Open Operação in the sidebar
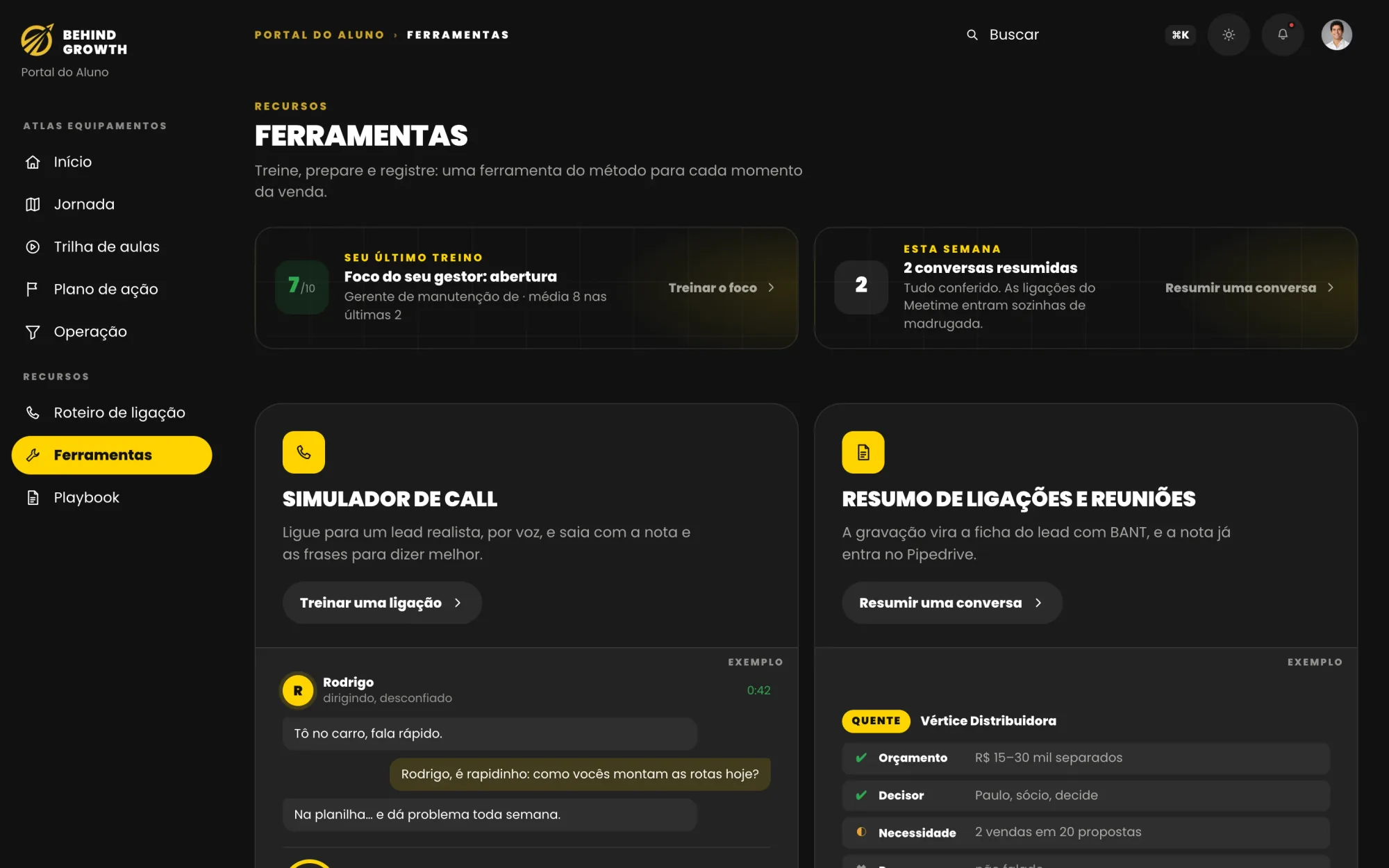1389x868 pixels. (x=112, y=331)
